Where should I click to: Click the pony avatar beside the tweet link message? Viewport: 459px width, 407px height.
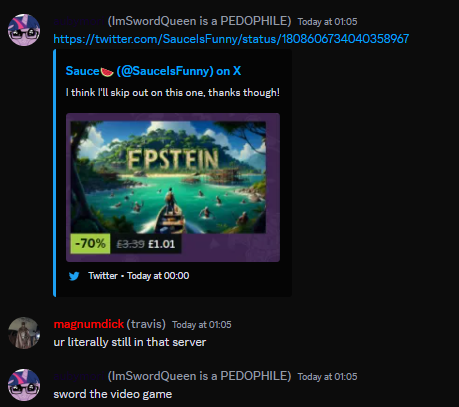(x=24, y=30)
